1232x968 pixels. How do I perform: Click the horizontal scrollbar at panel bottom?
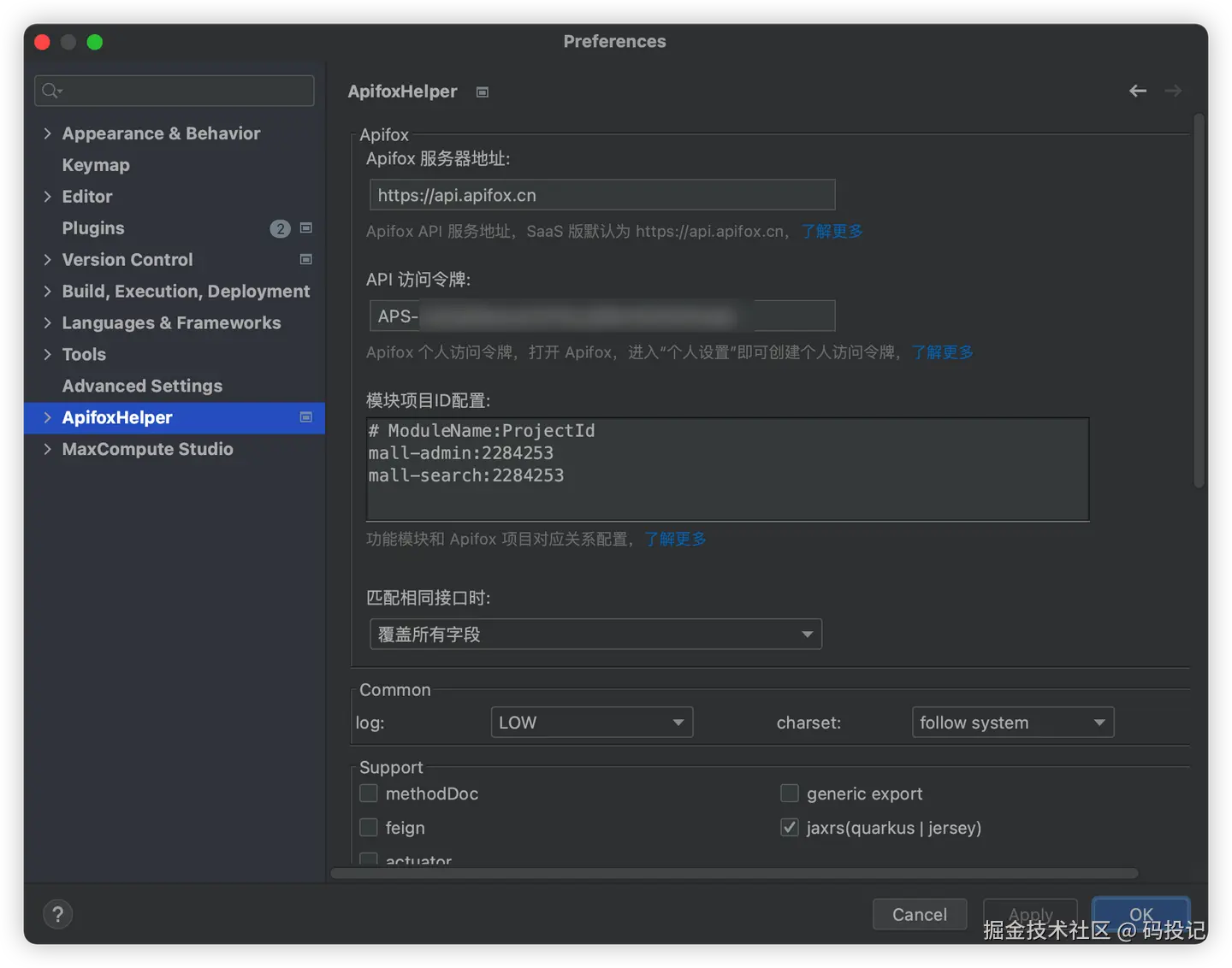(x=734, y=873)
